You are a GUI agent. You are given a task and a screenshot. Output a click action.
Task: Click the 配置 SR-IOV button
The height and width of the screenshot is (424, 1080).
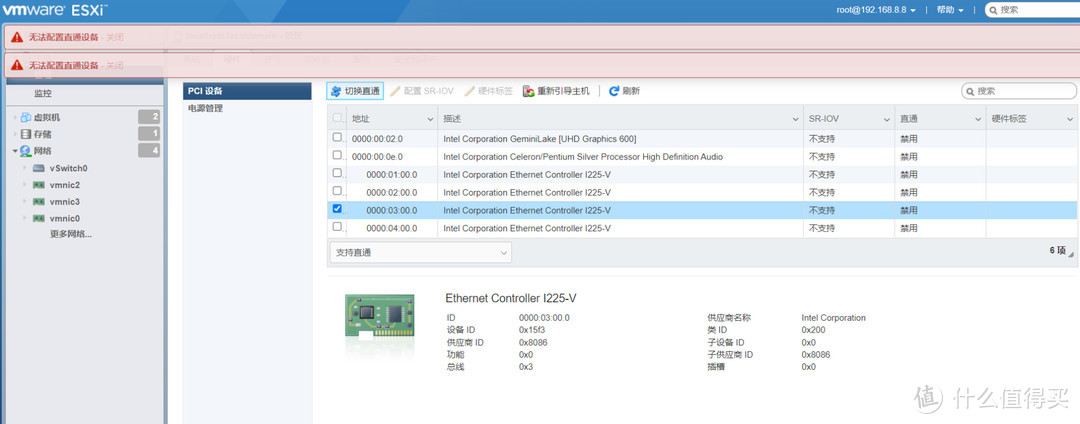422,91
